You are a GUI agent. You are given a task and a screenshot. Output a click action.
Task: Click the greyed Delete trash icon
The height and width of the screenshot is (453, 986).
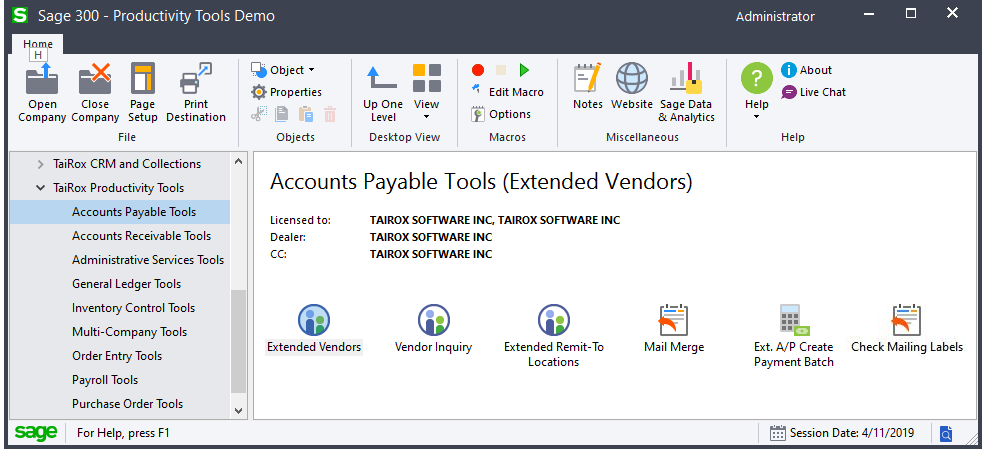click(x=330, y=114)
